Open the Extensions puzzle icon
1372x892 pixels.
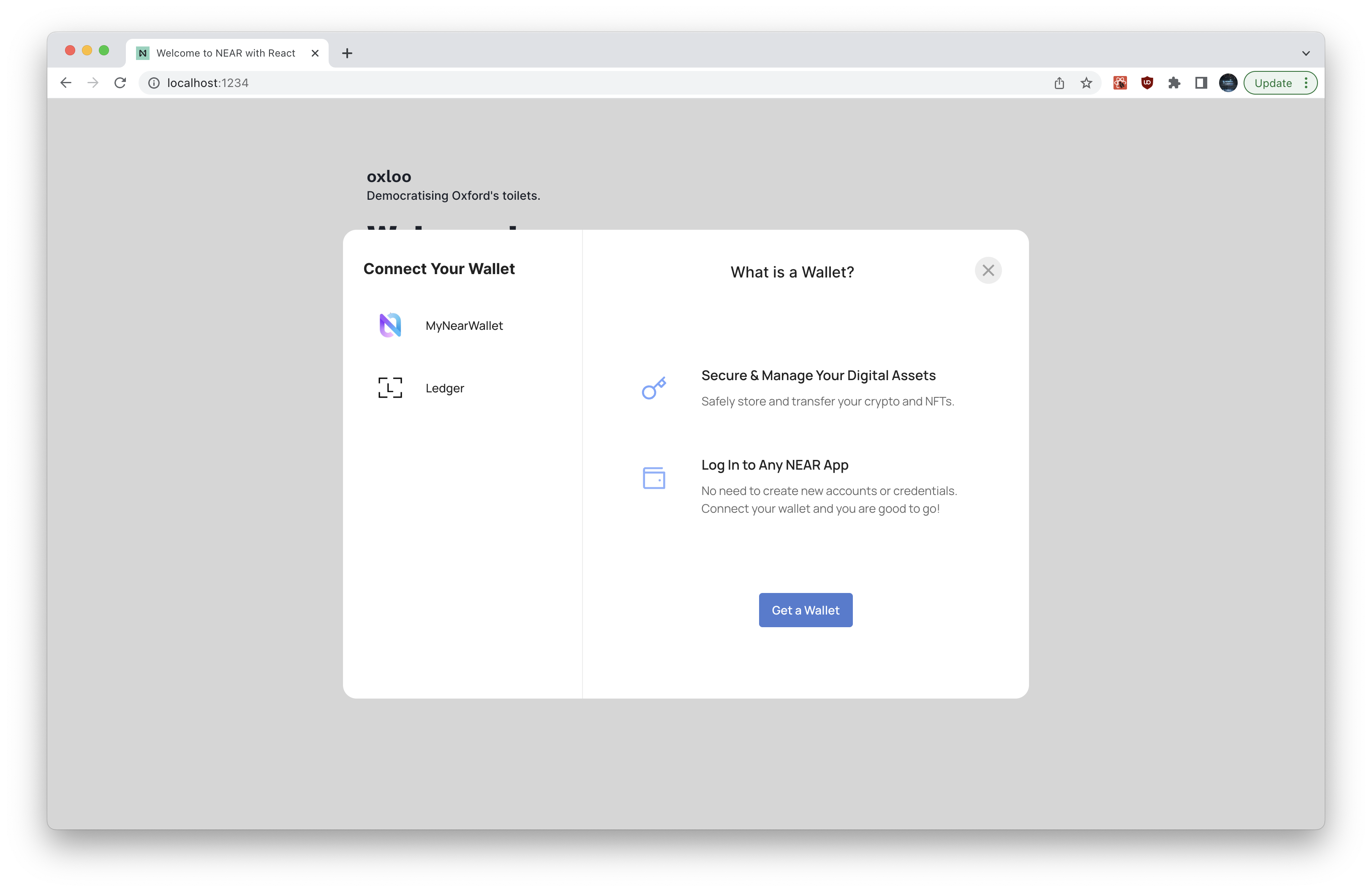(x=1174, y=83)
